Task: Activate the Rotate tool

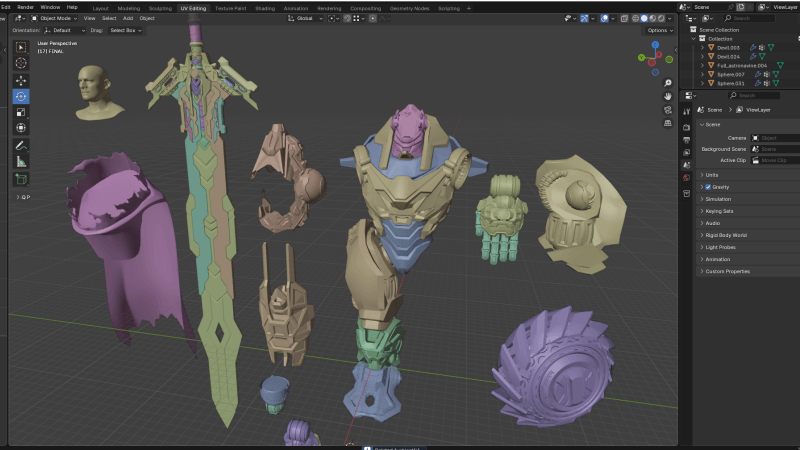Action: 21,96
